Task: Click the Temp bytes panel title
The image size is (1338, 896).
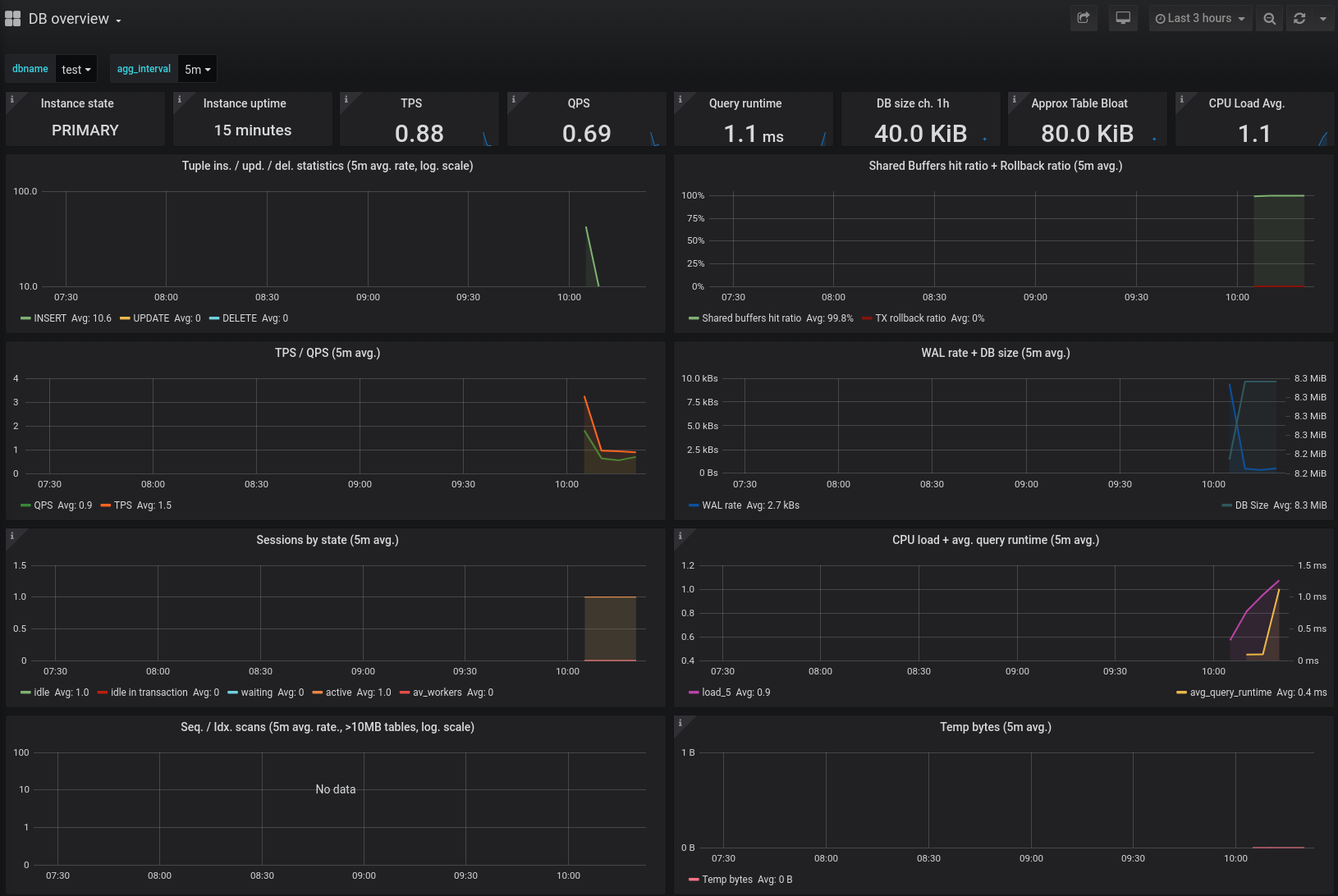Action: click(x=996, y=727)
